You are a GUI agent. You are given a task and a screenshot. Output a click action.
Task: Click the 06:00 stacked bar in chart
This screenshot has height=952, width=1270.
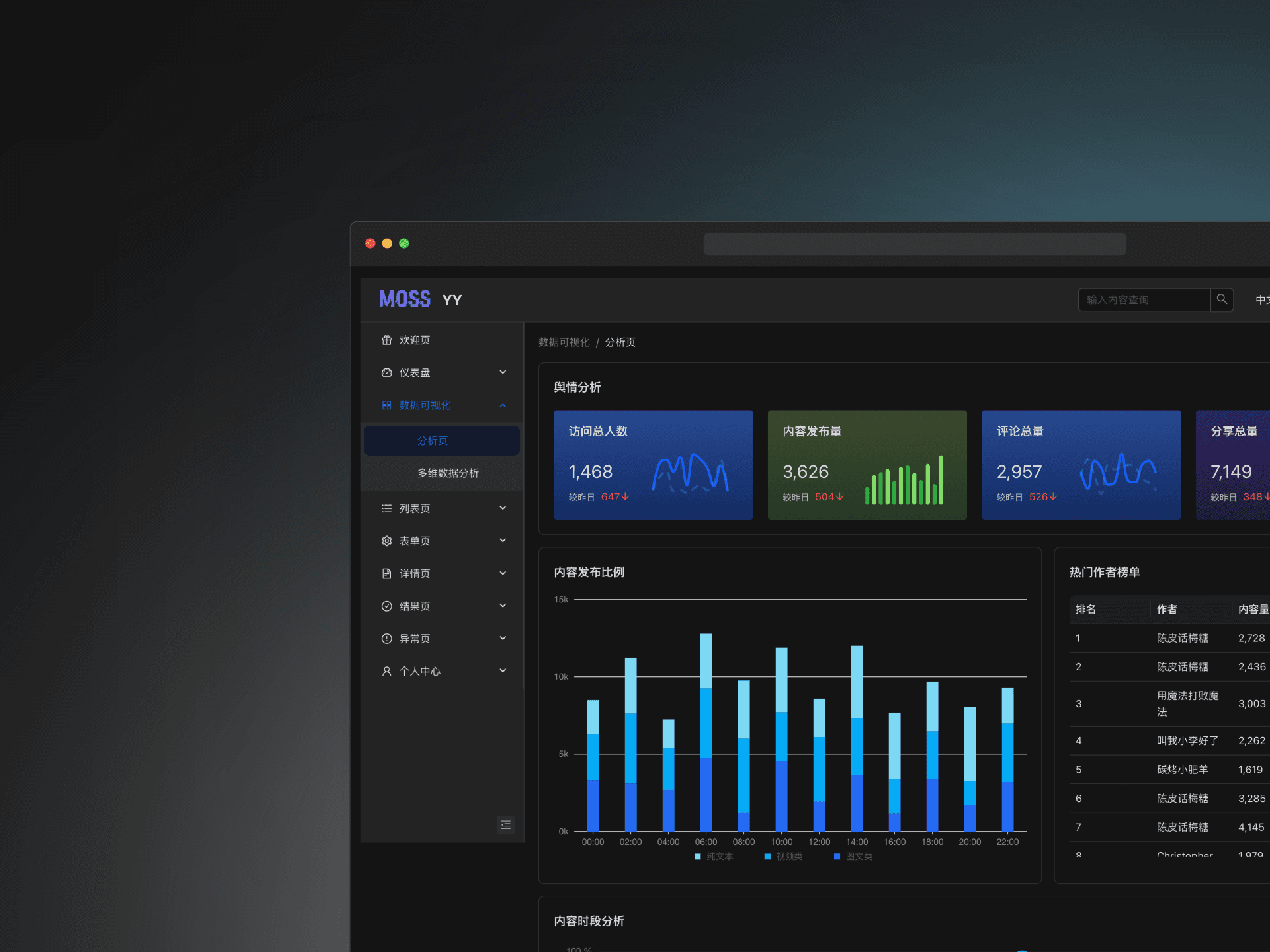pos(706,732)
